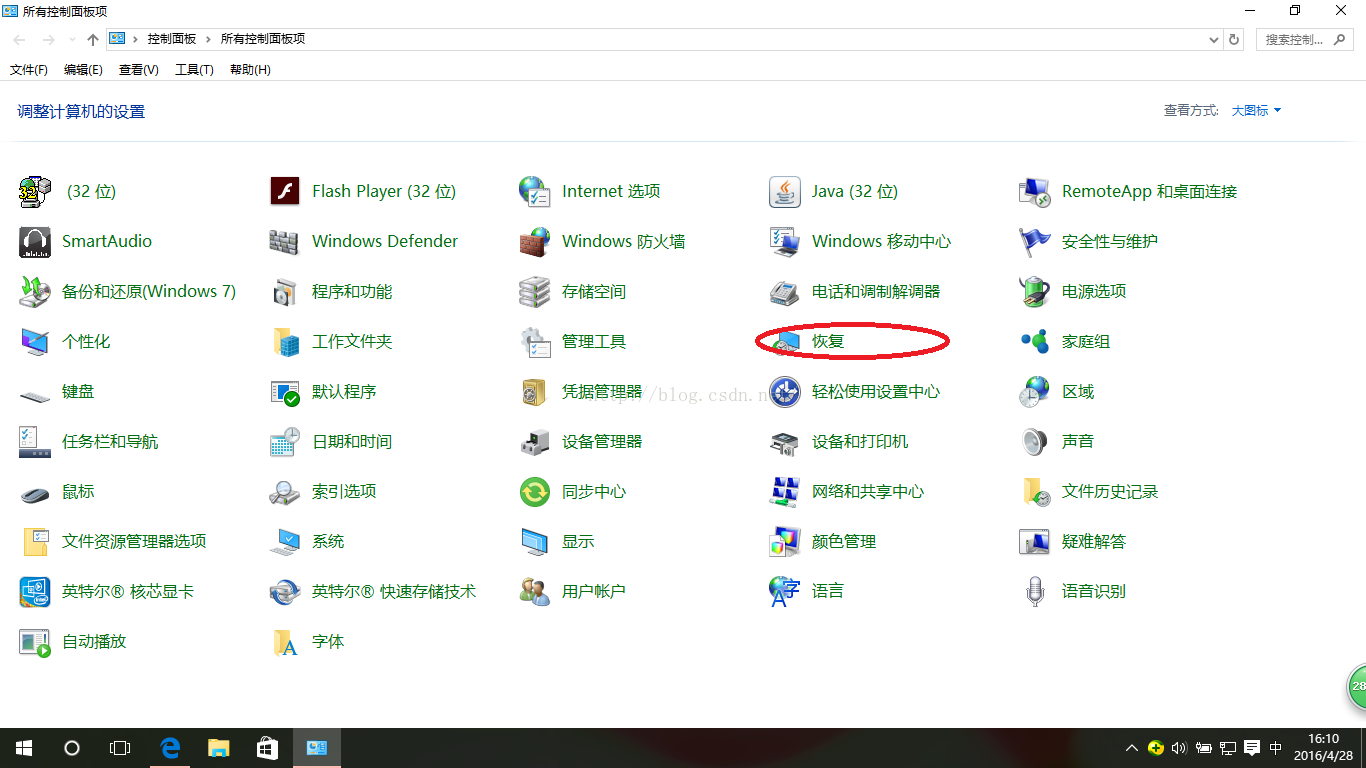Open the 工作文件夹 icon
This screenshot has height=768, width=1366.
tap(285, 341)
